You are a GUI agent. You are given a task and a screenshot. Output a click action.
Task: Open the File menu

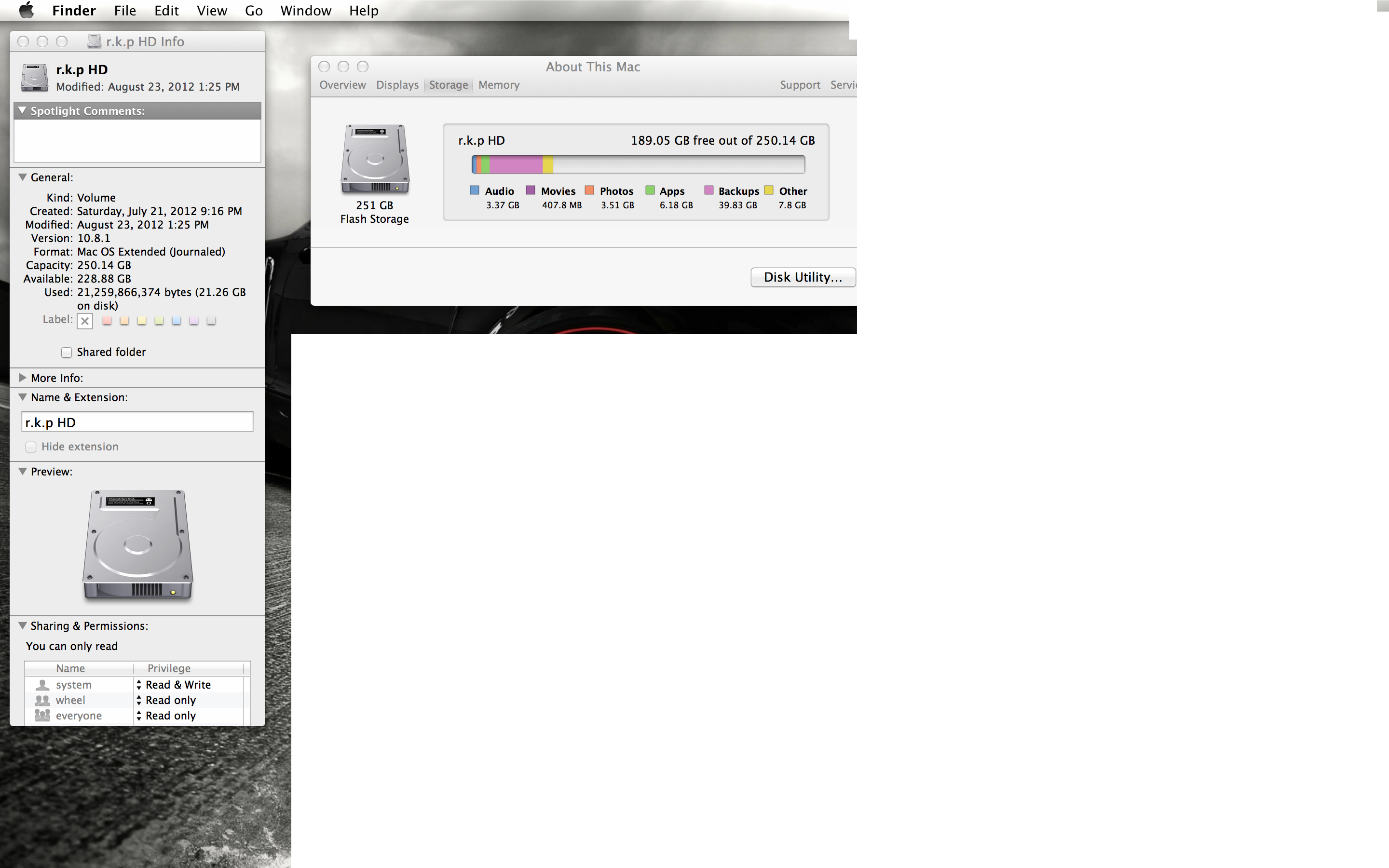(x=125, y=10)
